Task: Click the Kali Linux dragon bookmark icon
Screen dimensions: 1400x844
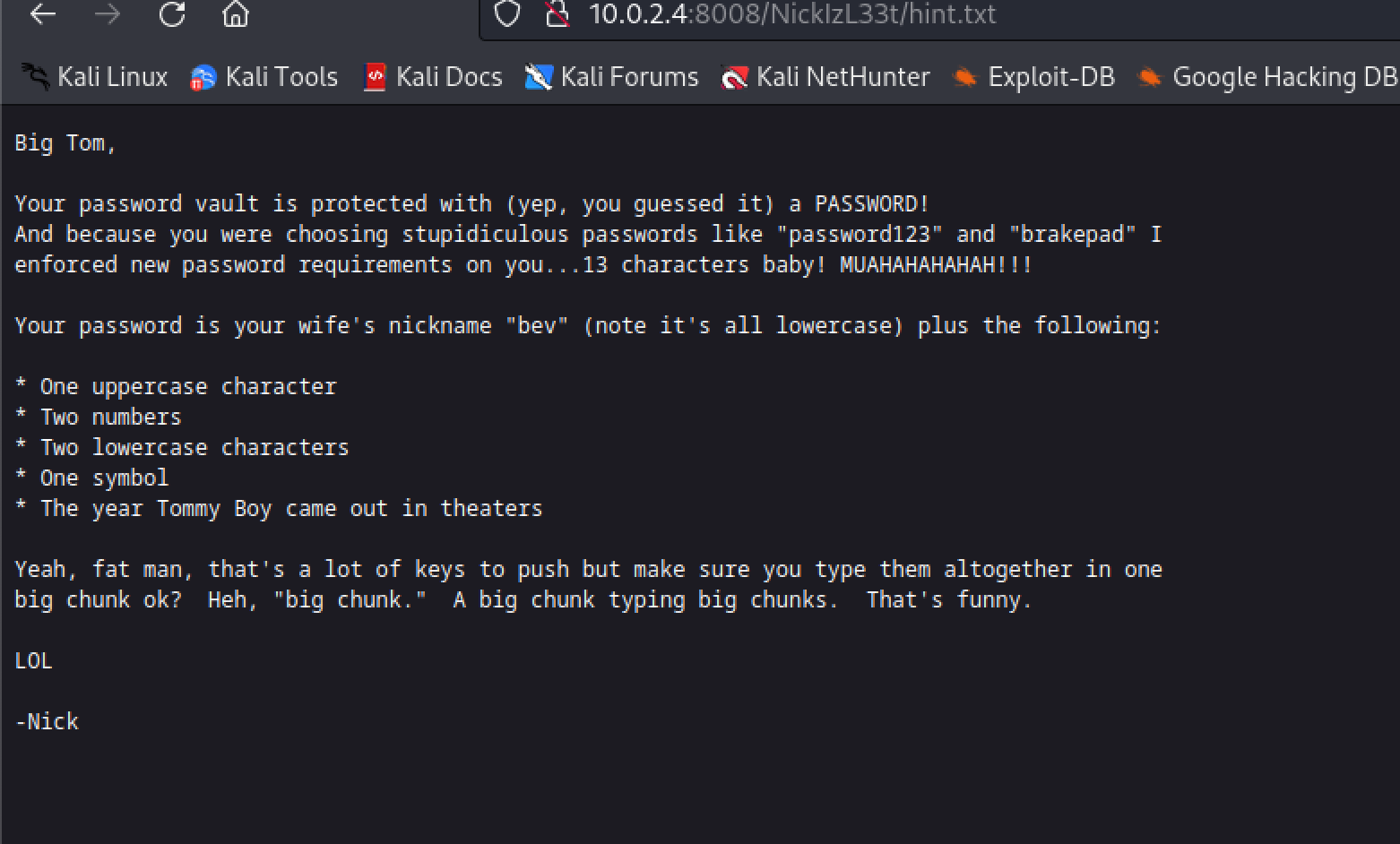Action: (x=36, y=77)
